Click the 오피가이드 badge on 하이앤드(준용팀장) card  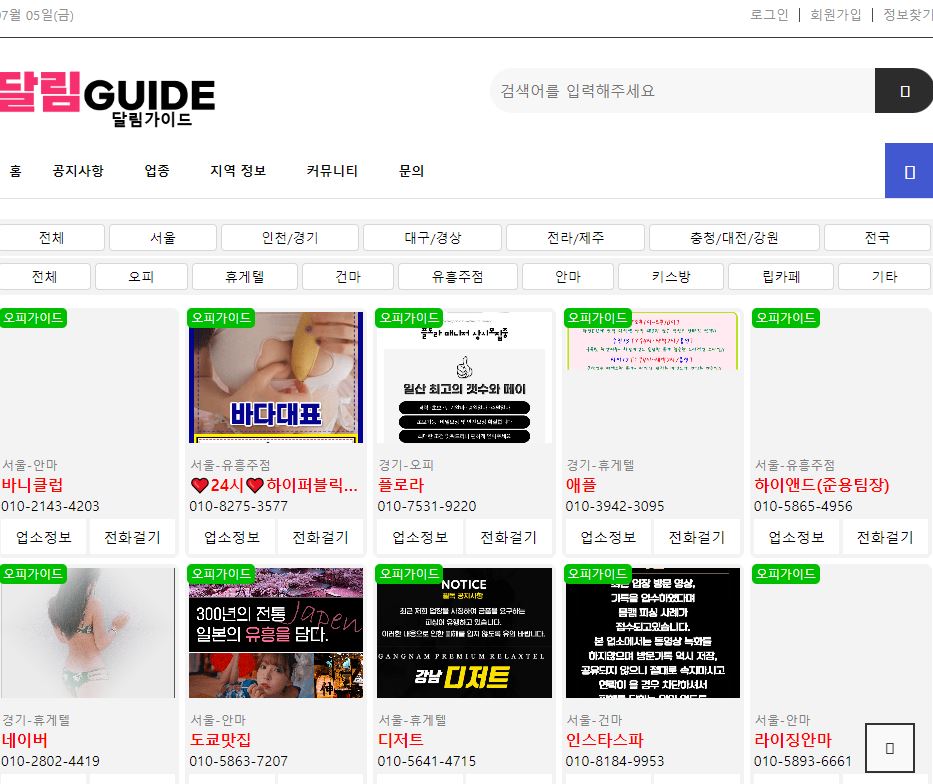coord(785,318)
